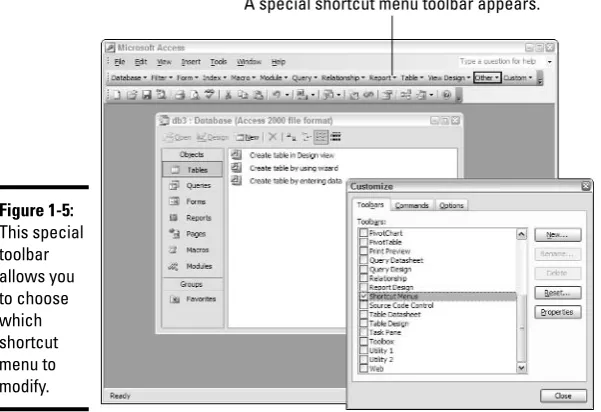The width and height of the screenshot is (601, 412).
Task: Open the Database shortcut menu dropdown
Action: click(x=129, y=78)
